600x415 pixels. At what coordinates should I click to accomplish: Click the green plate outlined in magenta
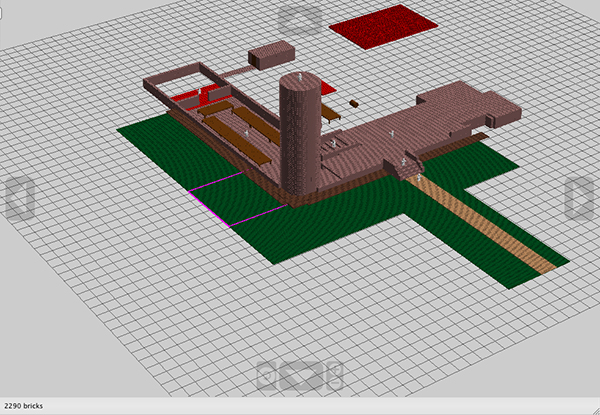point(238,199)
